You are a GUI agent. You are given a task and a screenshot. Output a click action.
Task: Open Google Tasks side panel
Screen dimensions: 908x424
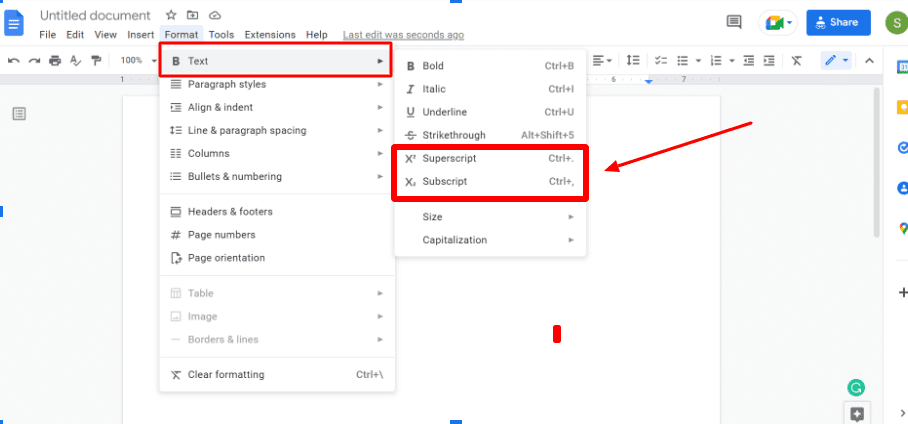click(902, 148)
